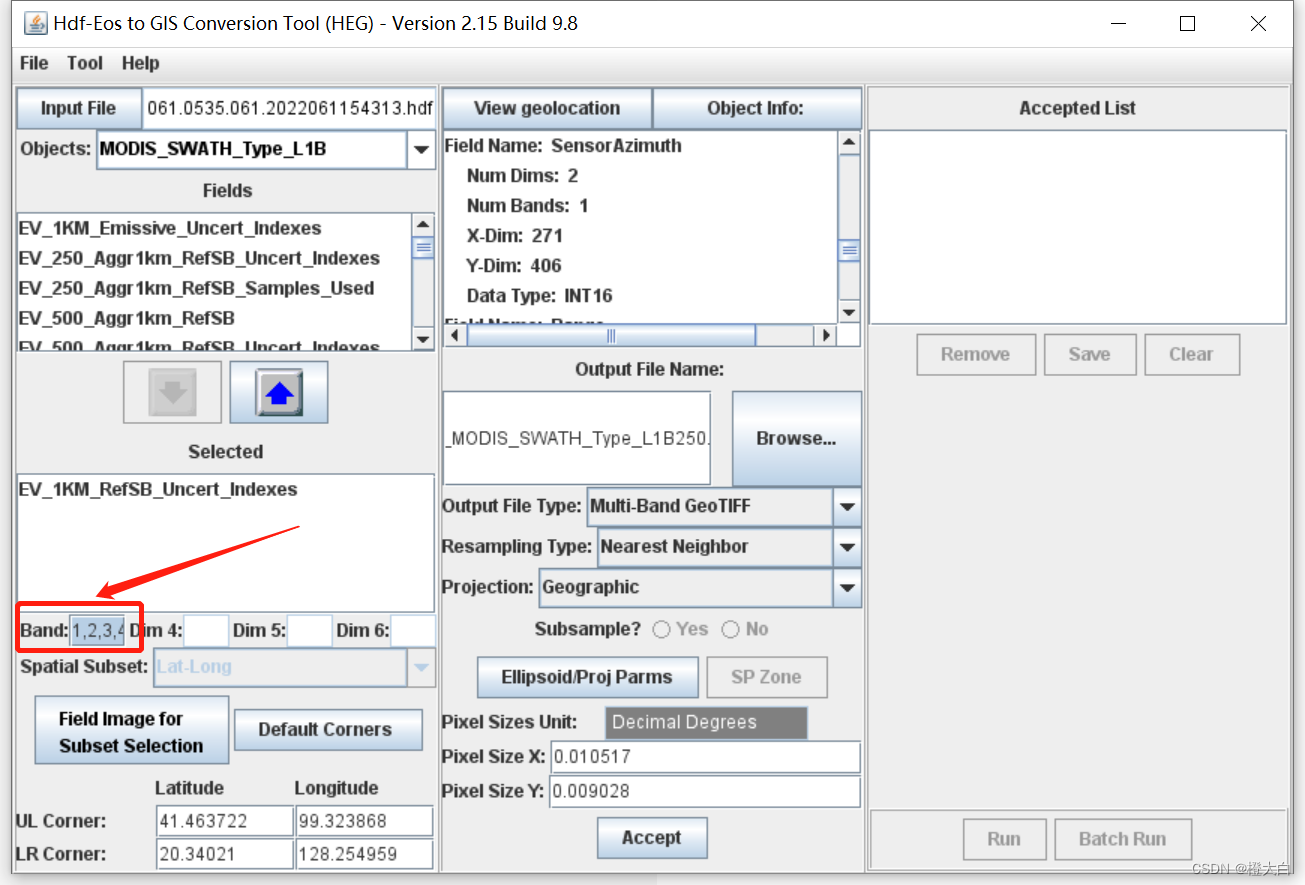The image size is (1305, 885).
Task: Click the Save button under Accepted List
Action: point(1089,354)
